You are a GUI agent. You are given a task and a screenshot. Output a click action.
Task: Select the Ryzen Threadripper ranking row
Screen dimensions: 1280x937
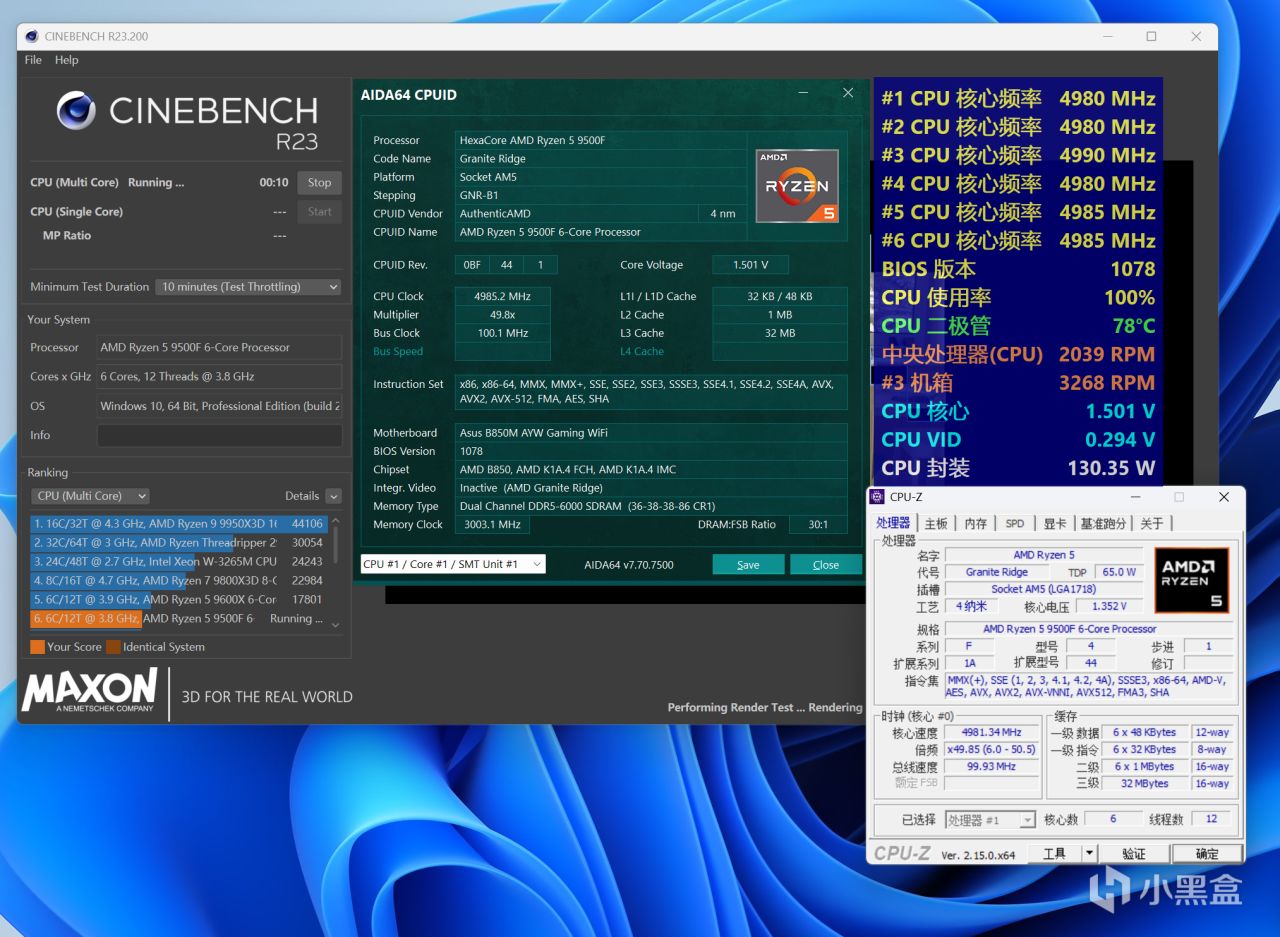point(178,542)
